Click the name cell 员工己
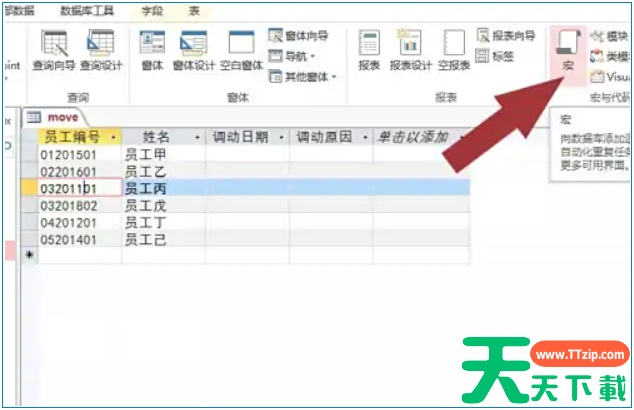Viewport: 634px width, 410px height. pos(164,239)
